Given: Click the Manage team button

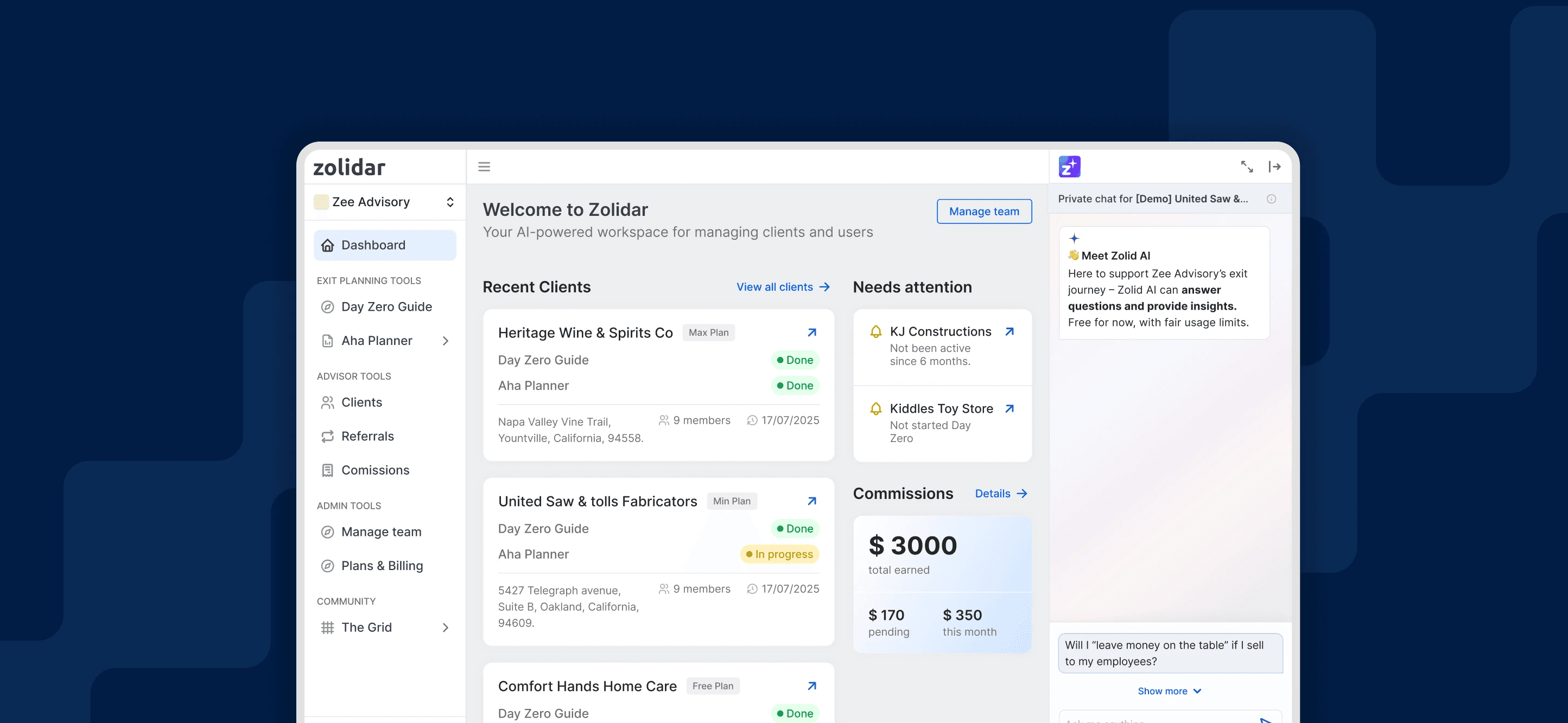Looking at the screenshot, I should 983,212.
